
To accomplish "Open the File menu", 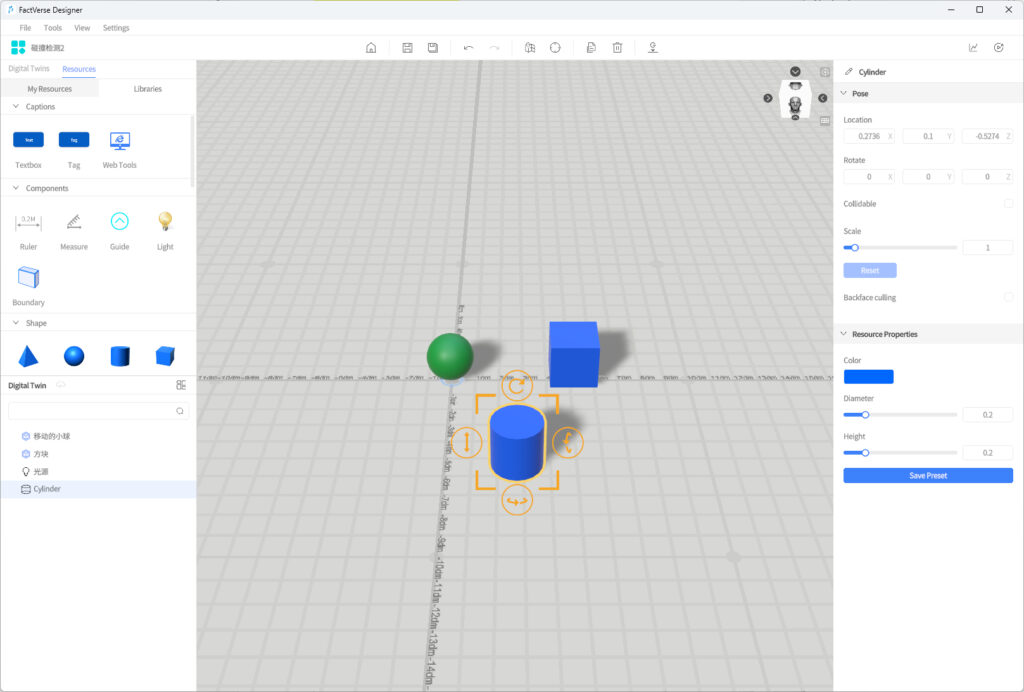I will pos(25,27).
